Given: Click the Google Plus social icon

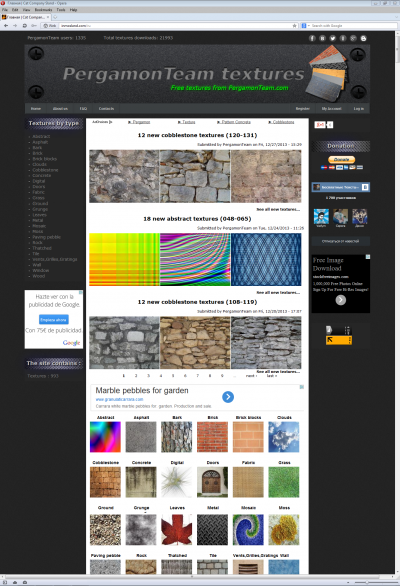Looking at the screenshot, I should [x=353, y=38].
